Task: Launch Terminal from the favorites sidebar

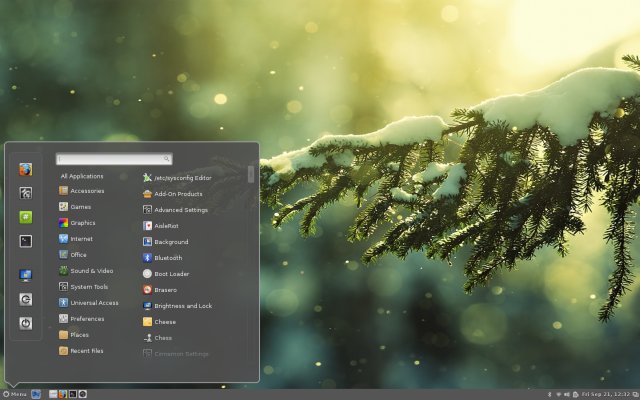Action: 26,241
